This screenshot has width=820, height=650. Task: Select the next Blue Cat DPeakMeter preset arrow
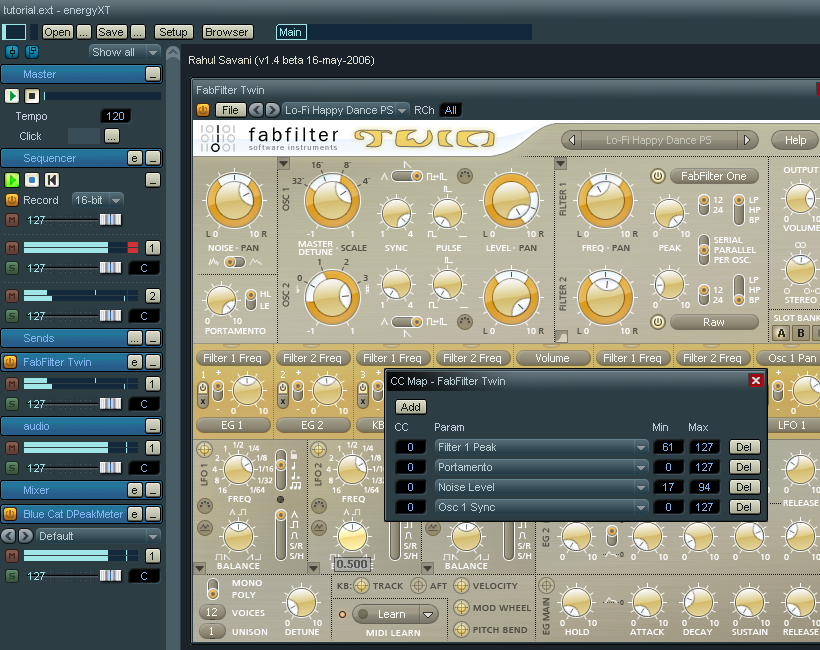pyautogui.click(x=26, y=535)
